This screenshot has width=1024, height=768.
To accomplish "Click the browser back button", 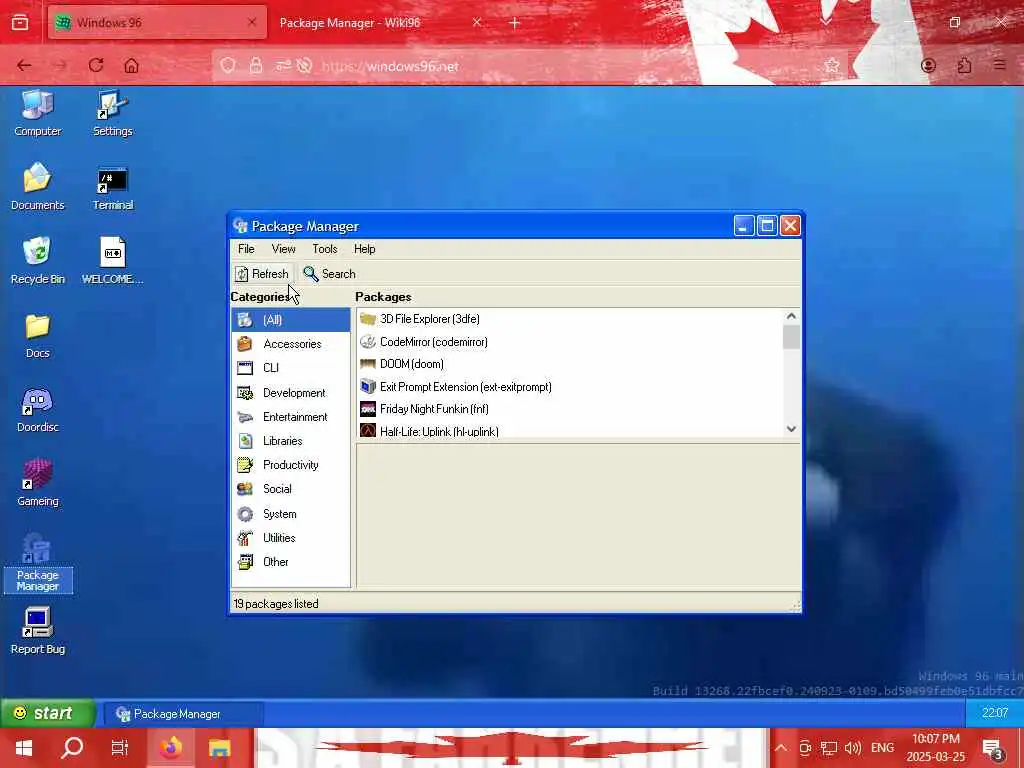I will [24, 65].
